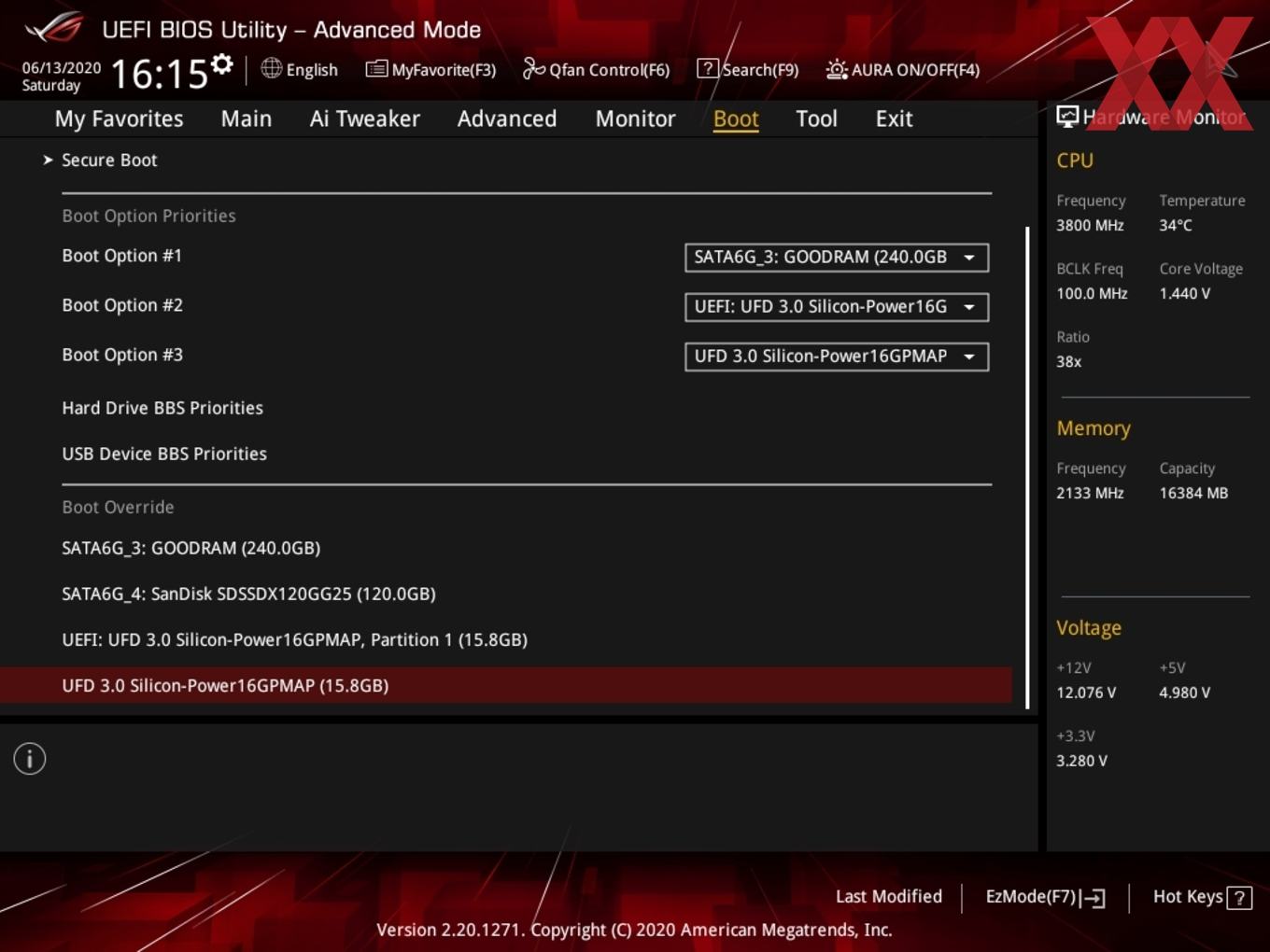This screenshot has width=1270, height=952.
Task: Open Qfan Control fan icon
Action: click(533, 68)
